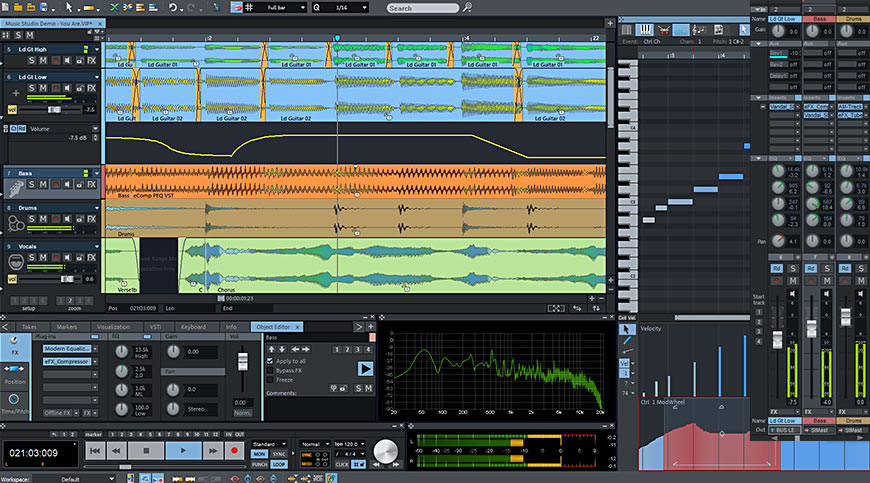The width and height of the screenshot is (870, 483).
Task: Toggle the SYNC button in transport
Action: 279,454
